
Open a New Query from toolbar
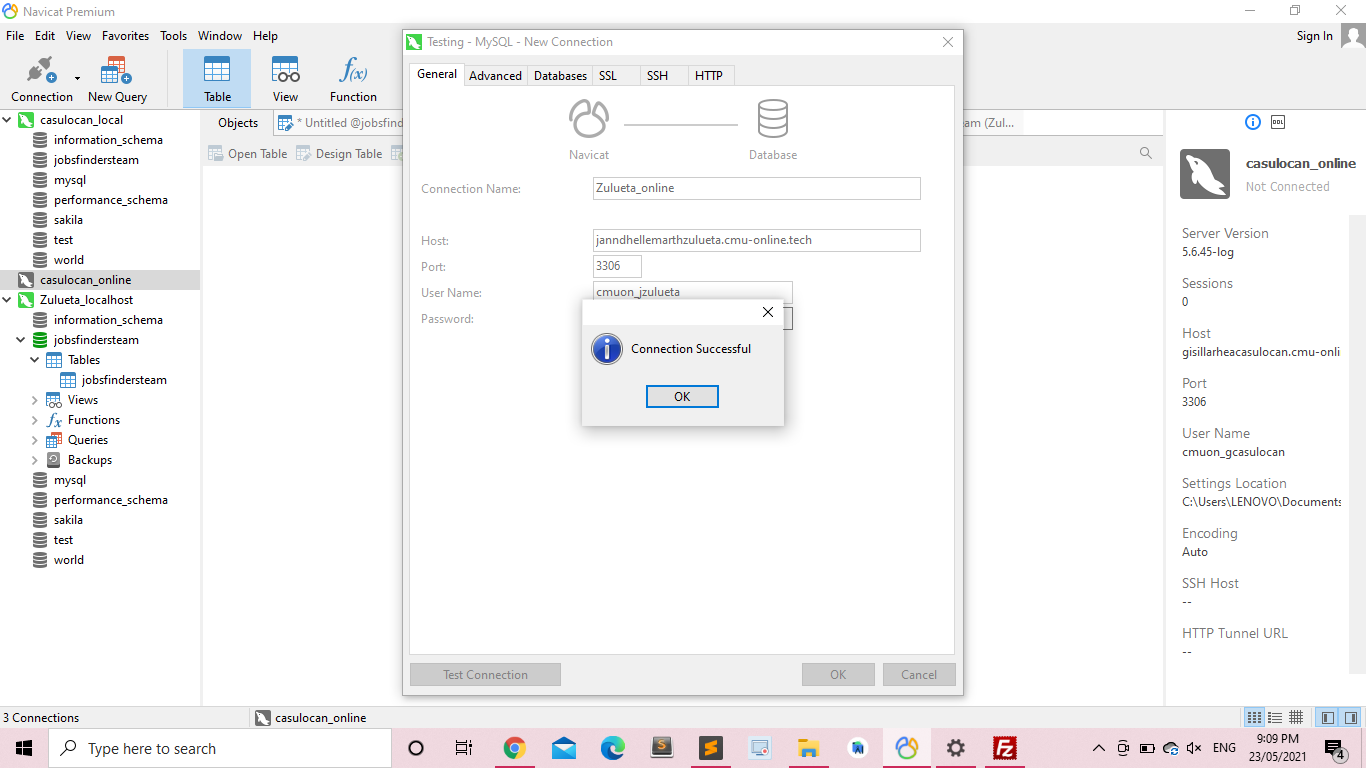[117, 78]
